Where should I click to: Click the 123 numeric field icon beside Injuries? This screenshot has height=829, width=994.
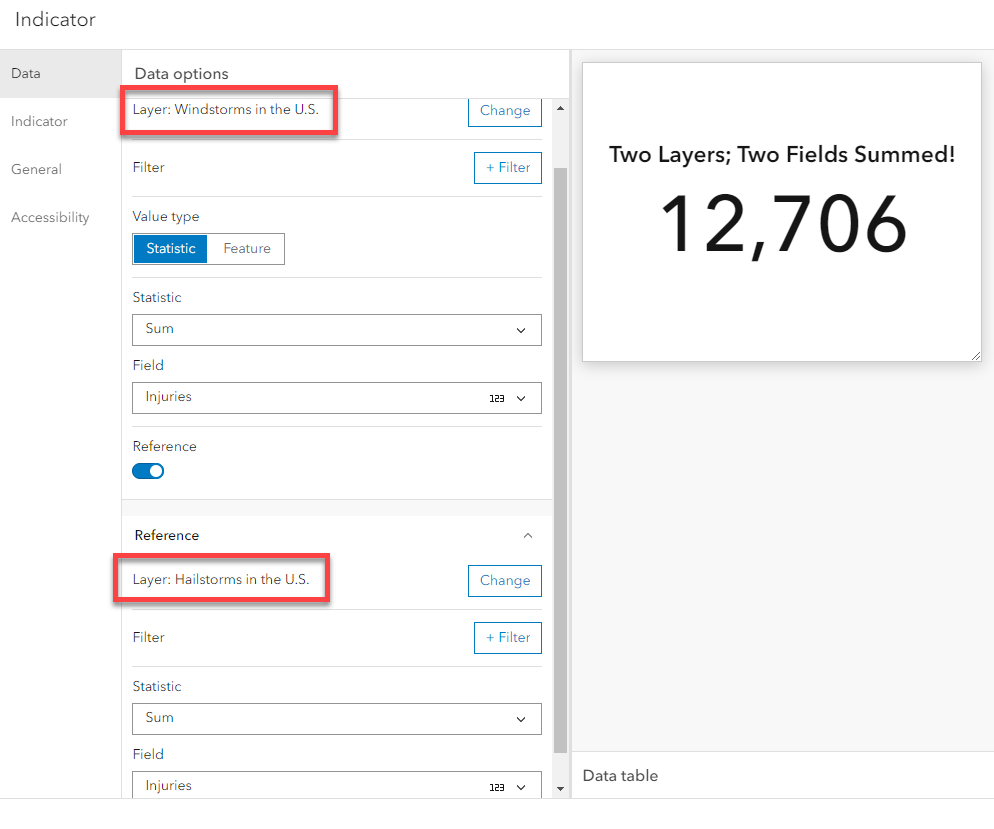coord(497,397)
